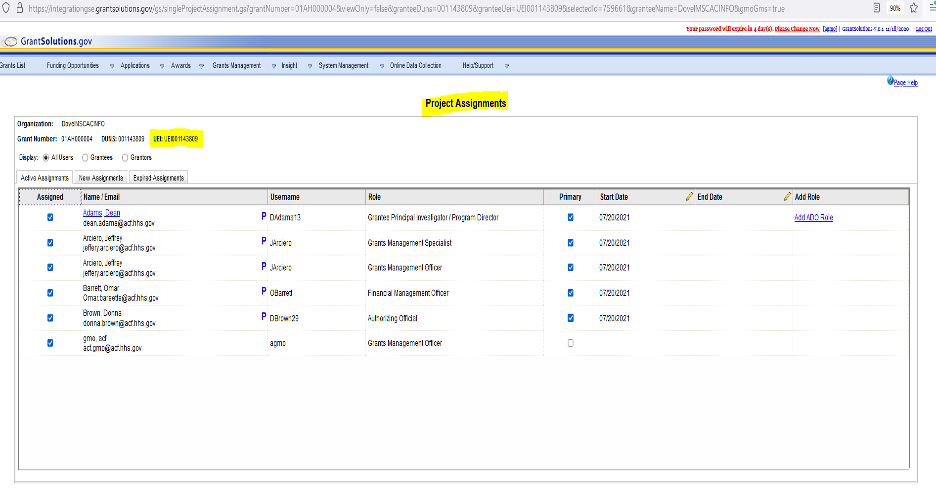Click the P icon next to OBarrett username

pos(263,292)
